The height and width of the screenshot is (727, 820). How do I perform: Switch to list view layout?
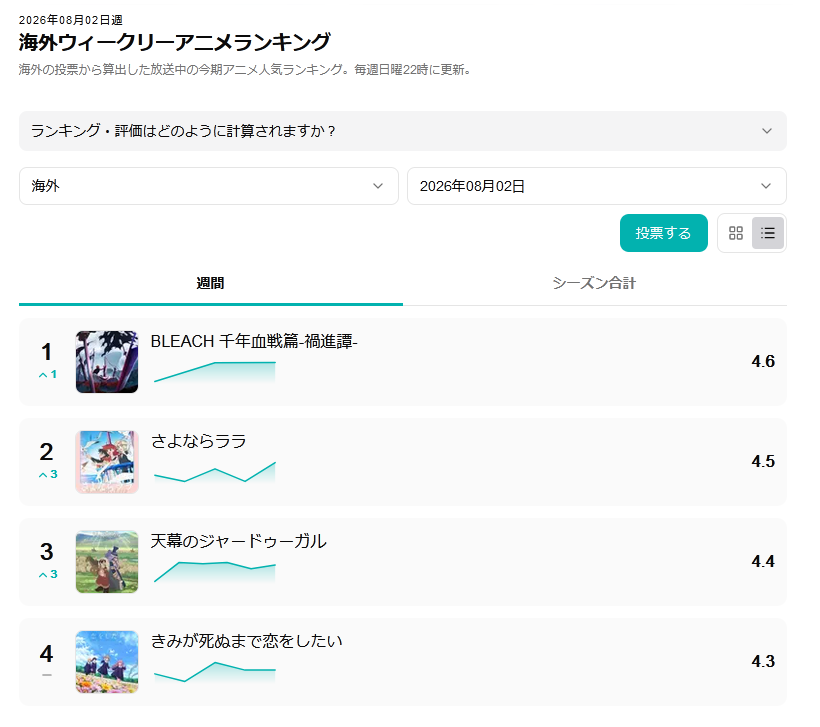point(768,233)
